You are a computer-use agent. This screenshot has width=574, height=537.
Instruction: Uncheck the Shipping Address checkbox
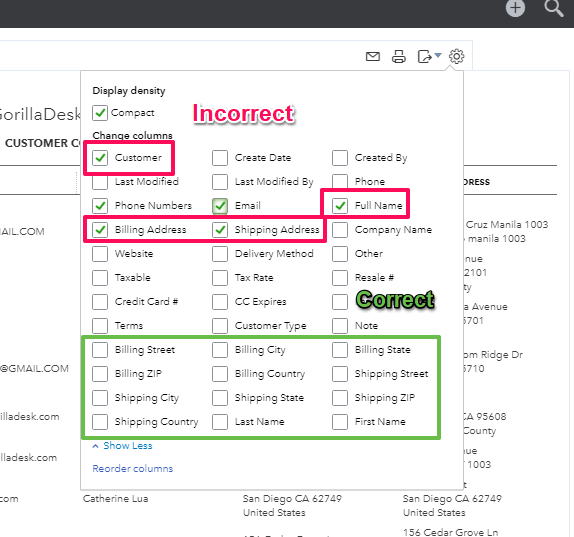click(x=220, y=230)
